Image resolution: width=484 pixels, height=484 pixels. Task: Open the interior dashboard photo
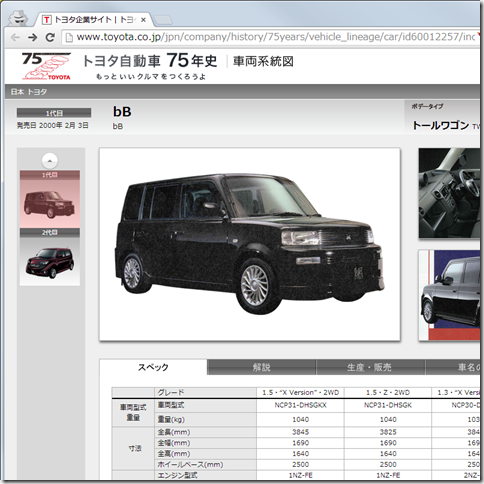point(449,193)
